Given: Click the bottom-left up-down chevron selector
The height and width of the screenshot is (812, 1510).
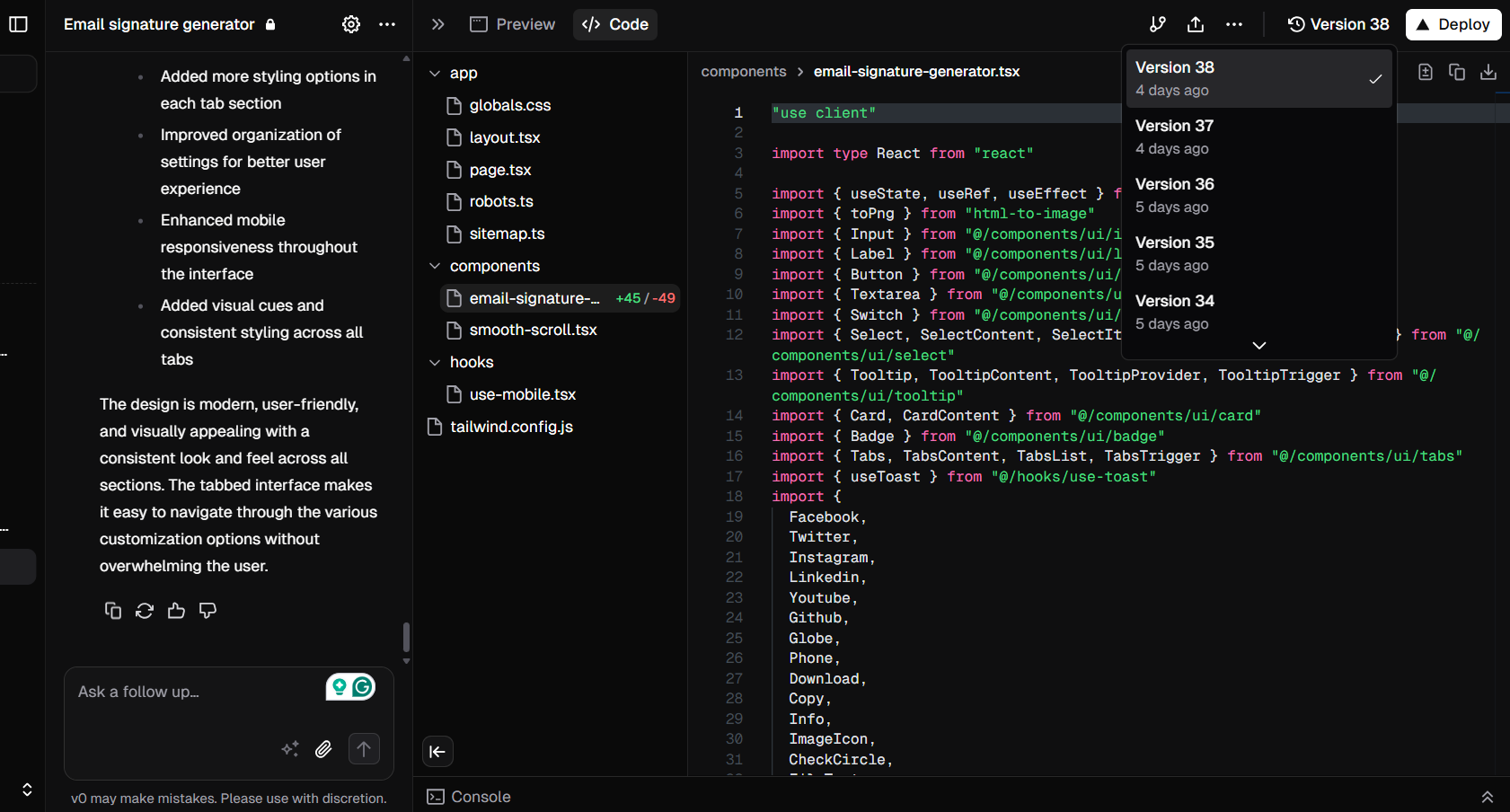Looking at the screenshot, I should (x=27, y=790).
